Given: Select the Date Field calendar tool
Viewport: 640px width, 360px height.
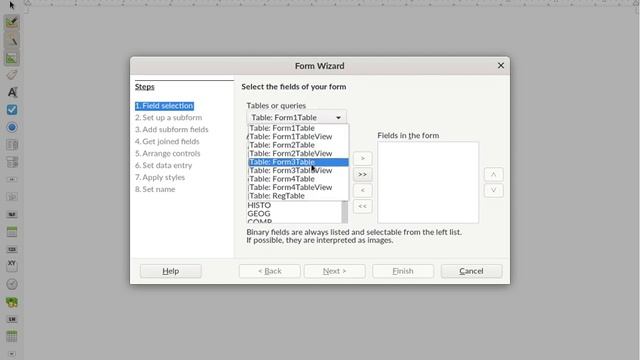Looking at the screenshot, I should [x=12, y=232].
